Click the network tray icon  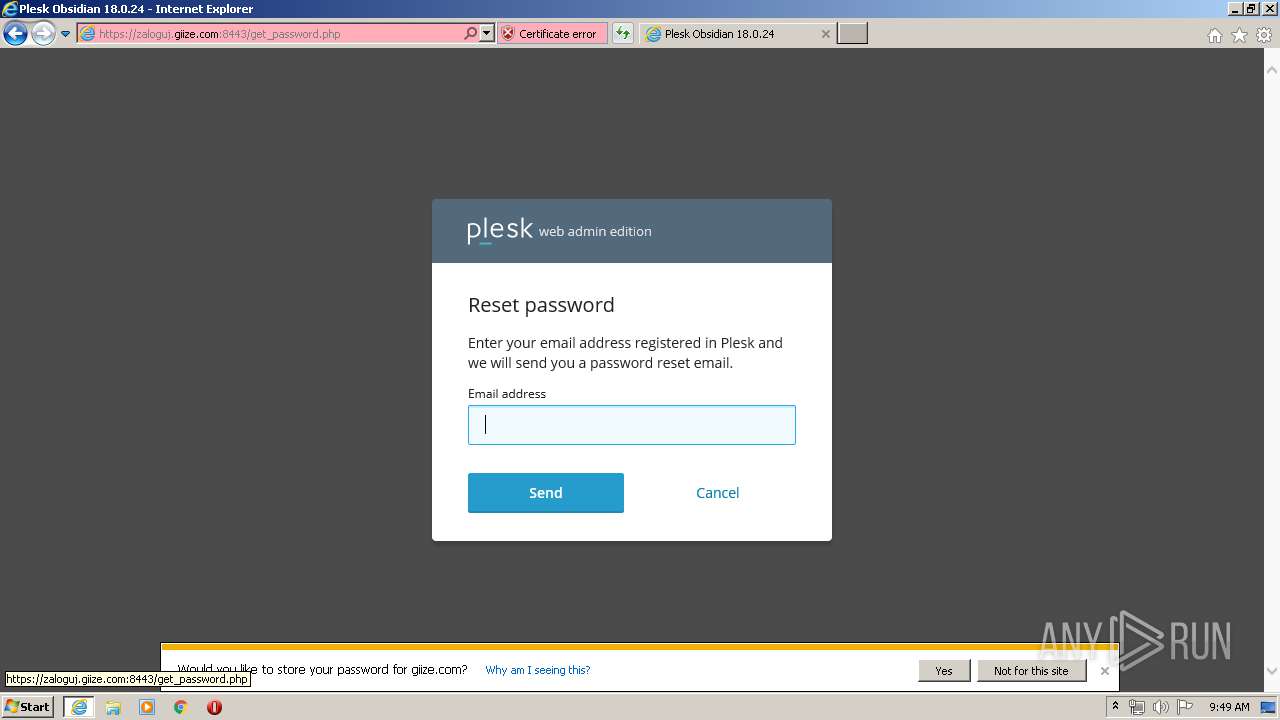pos(1137,707)
